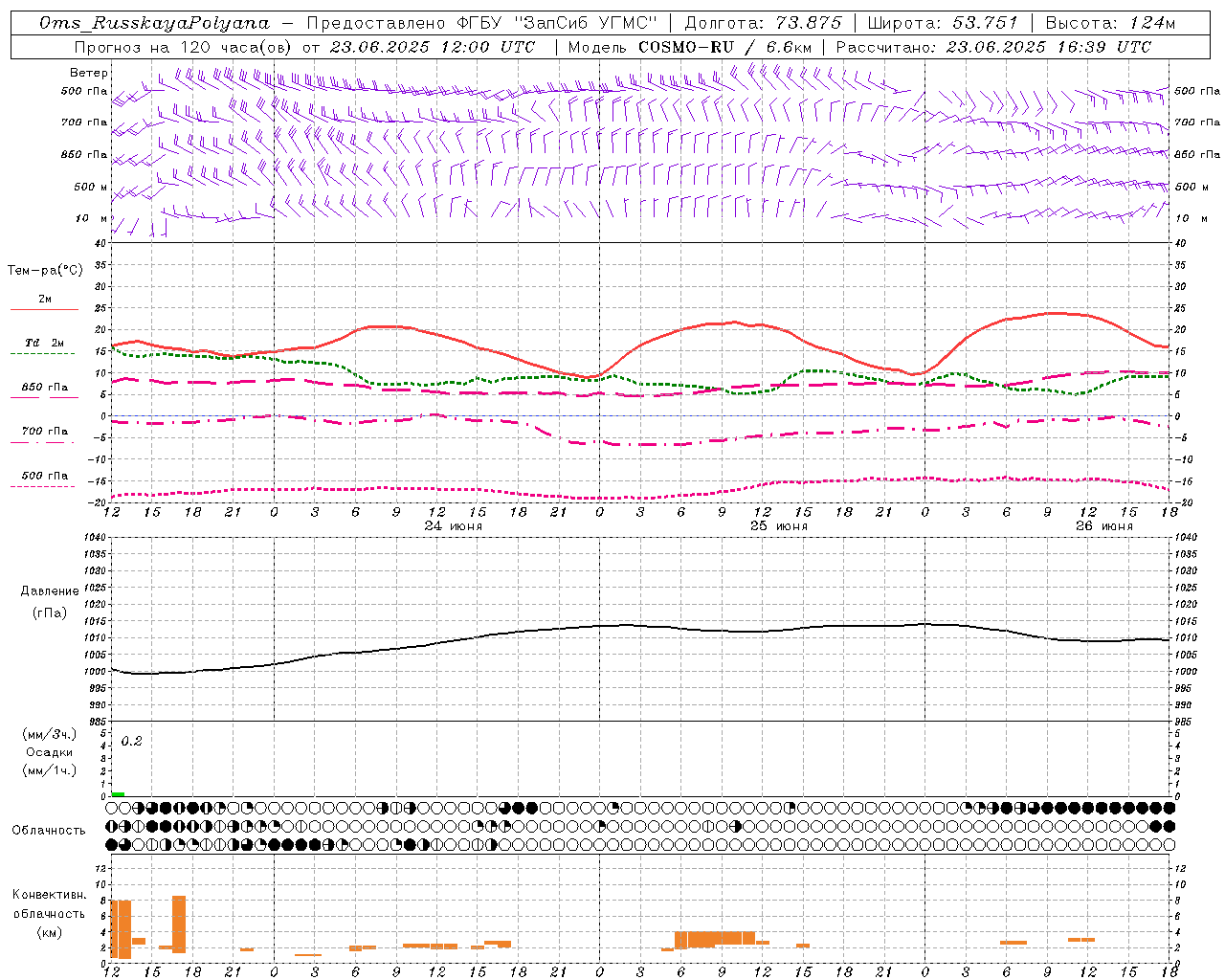Image resolution: width=1225 pixels, height=980 pixels.
Task: Click the date label "25 июня"
Action: pyautogui.click(x=779, y=526)
